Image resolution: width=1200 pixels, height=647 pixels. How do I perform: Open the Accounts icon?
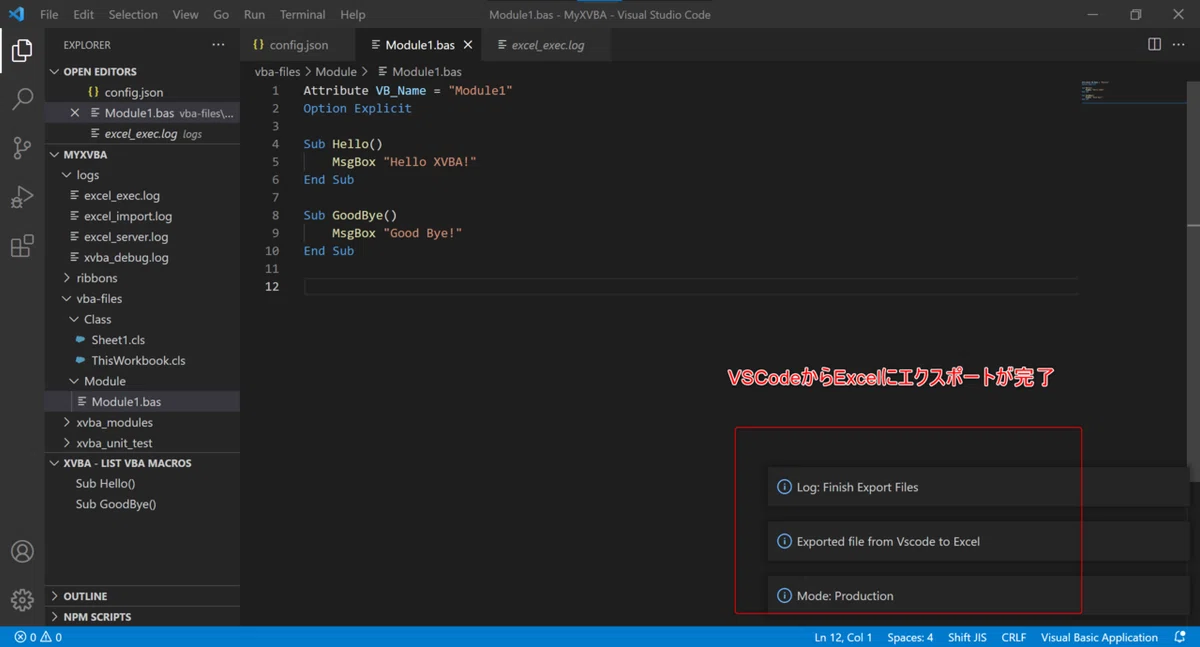pyautogui.click(x=22, y=551)
